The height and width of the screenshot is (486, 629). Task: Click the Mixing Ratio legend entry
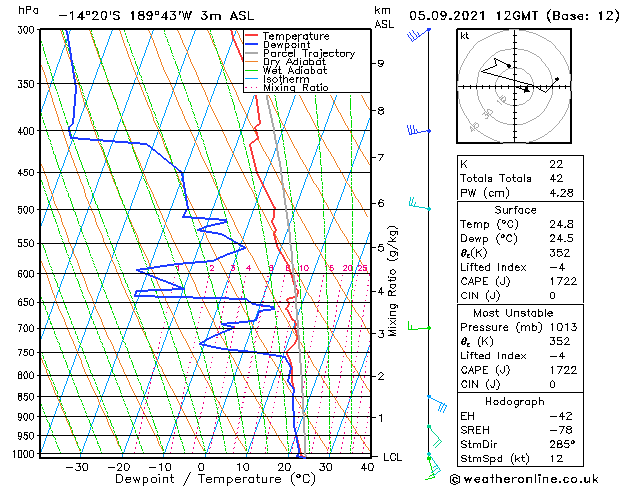(x=286, y=87)
